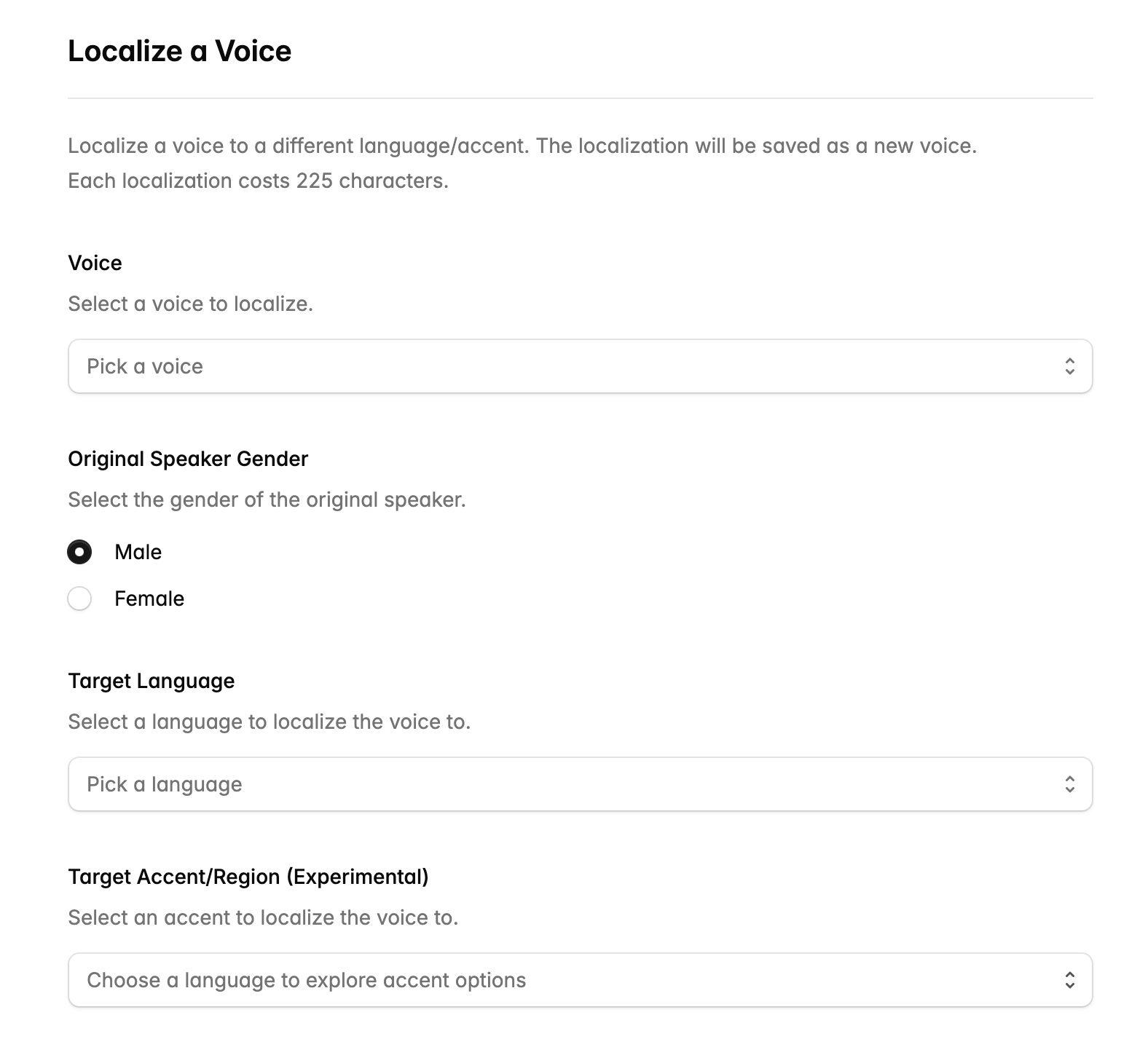Click 'Select a language to localize' hint text

coord(269,722)
